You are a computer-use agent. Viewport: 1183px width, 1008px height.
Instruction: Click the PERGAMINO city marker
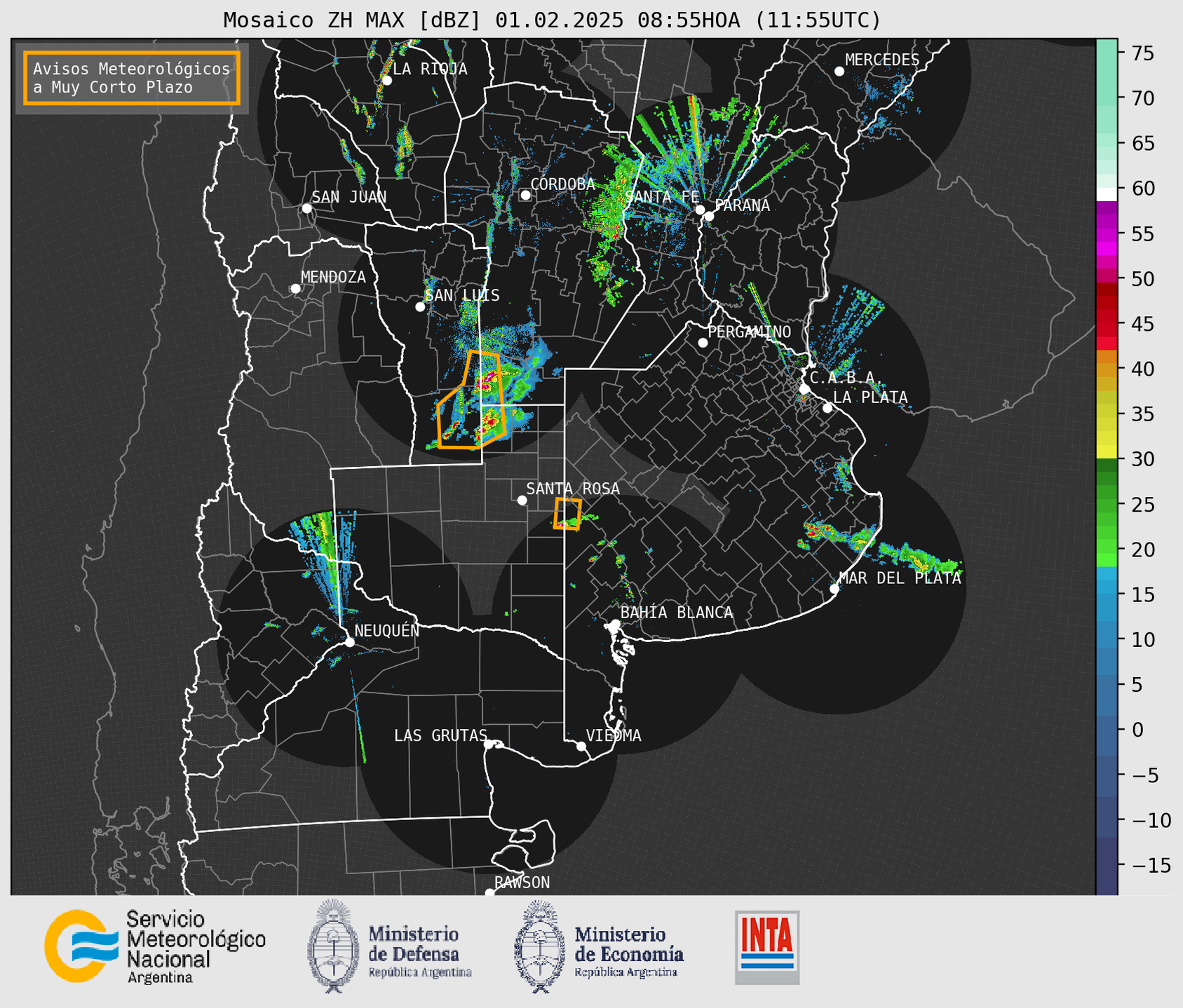point(703,343)
